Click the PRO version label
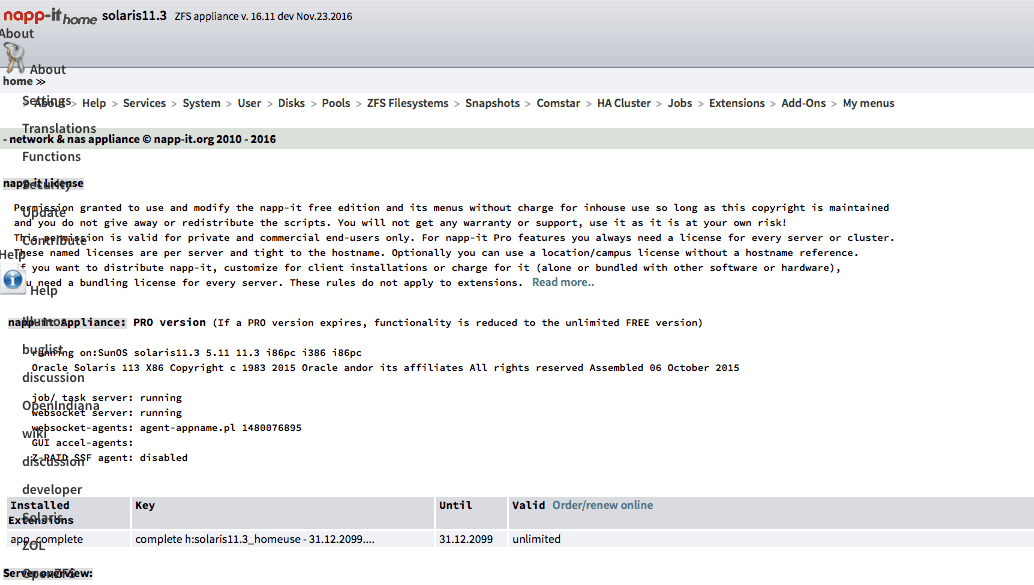 [x=169, y=323]
